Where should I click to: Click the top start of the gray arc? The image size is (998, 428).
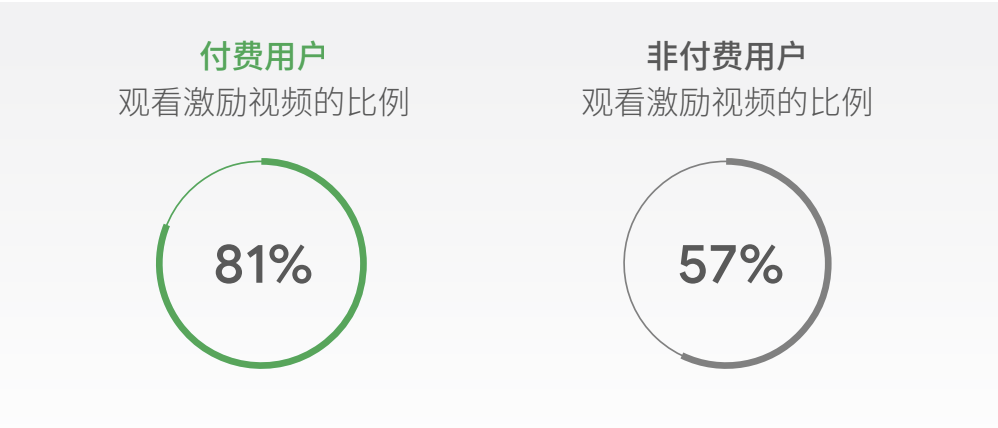pos(729,161)
